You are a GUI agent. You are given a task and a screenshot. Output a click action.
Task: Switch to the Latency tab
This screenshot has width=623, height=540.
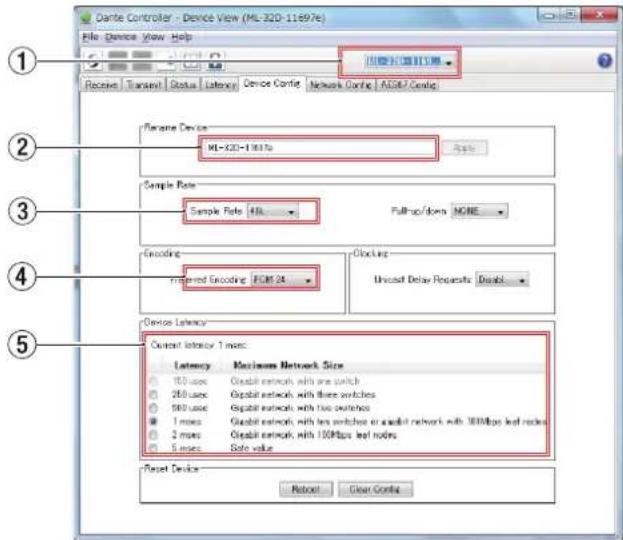pyautogui.click(x=221, y=85)
